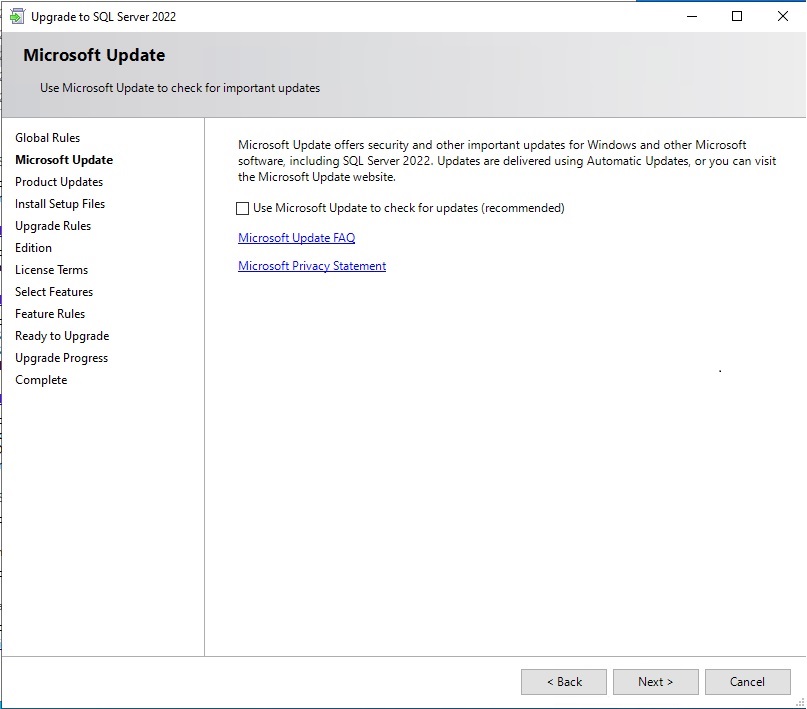Select Feature Rules step in sidebar
This screenshot has width=807, height=709.
tap(50, 314)
